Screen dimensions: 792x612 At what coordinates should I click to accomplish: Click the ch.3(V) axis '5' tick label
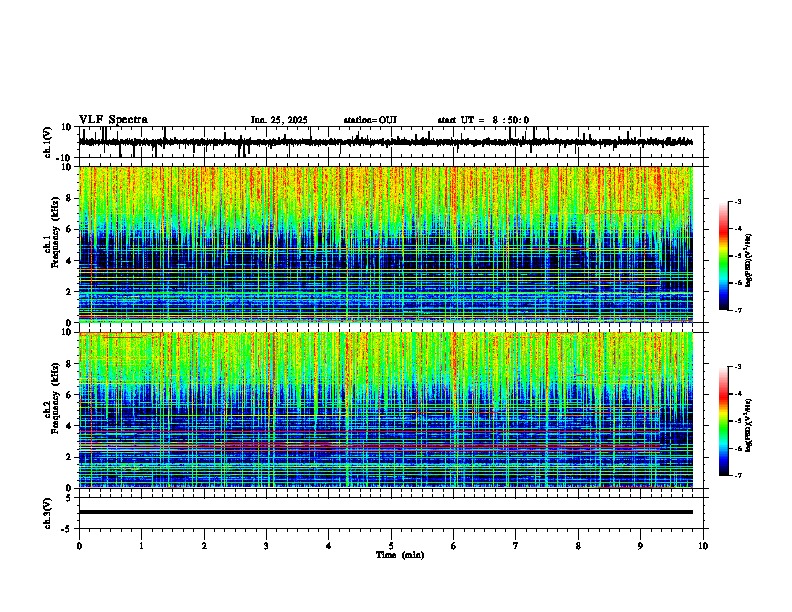69,497
